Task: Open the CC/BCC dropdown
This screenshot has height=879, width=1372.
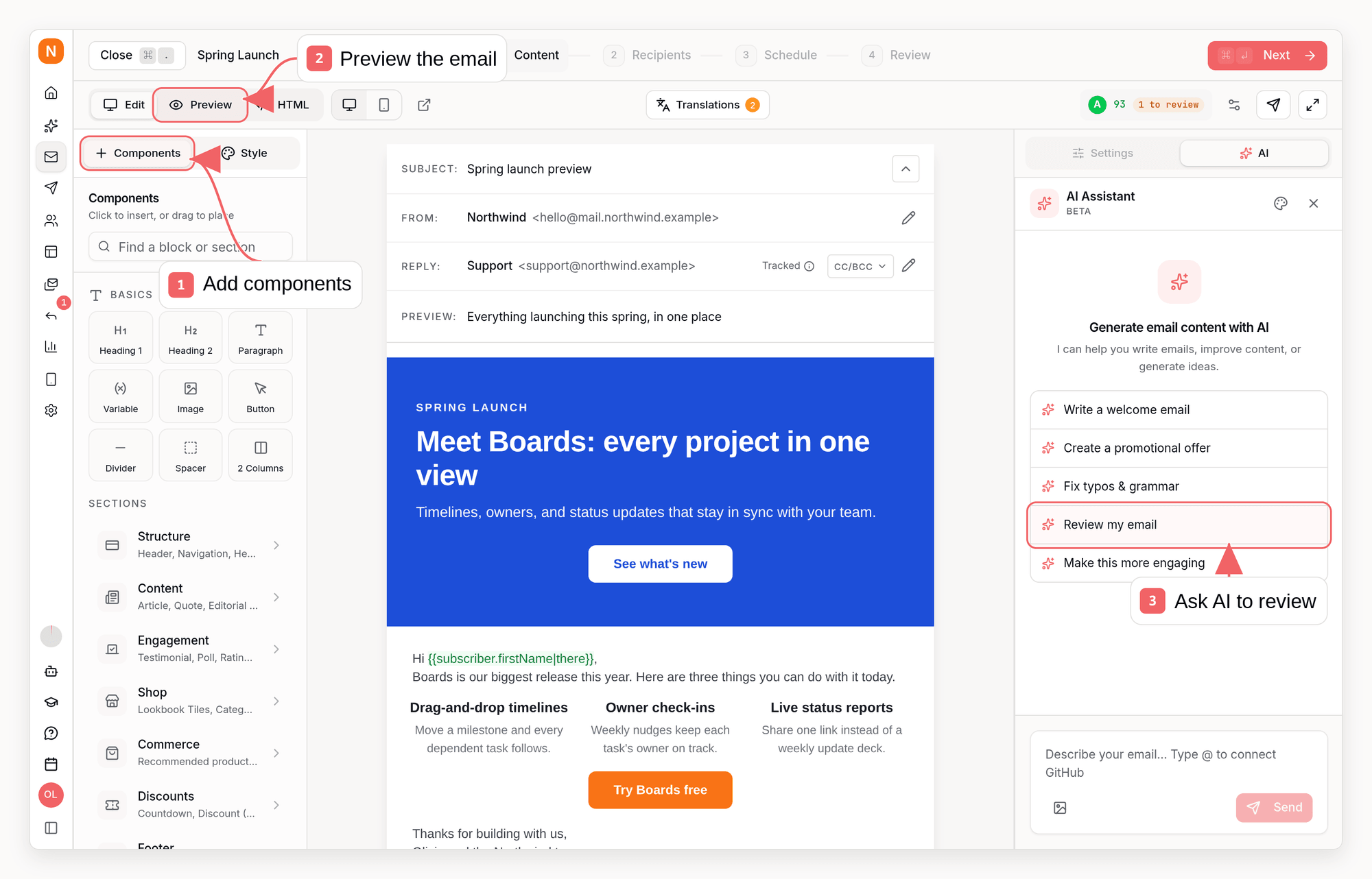Action: coord(860,266)
